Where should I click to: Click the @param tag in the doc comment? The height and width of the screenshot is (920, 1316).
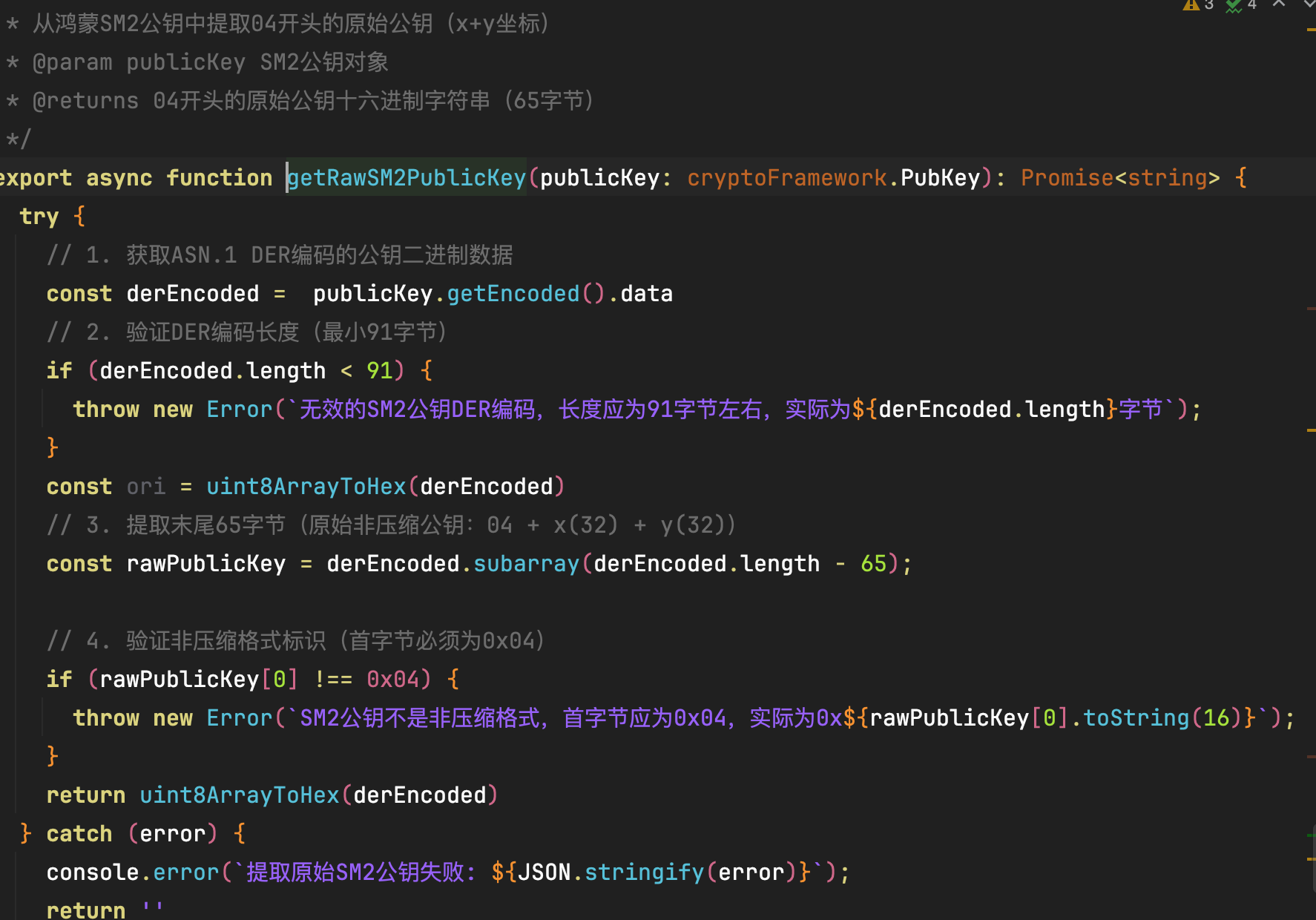pos(73,62)
